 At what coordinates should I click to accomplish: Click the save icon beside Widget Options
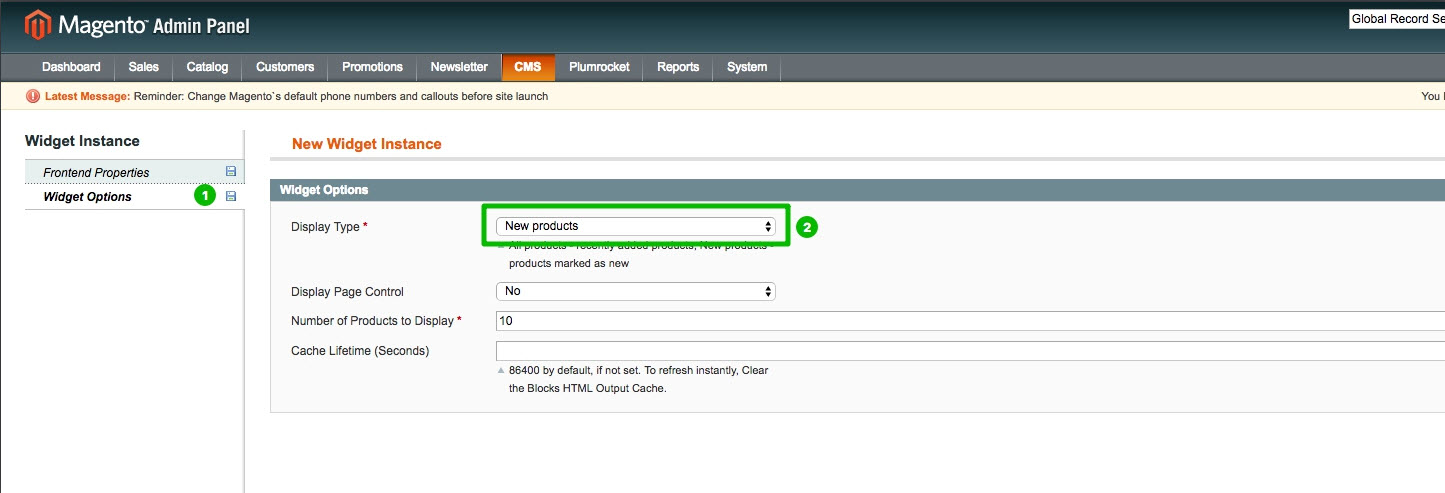tap(231, 197)
